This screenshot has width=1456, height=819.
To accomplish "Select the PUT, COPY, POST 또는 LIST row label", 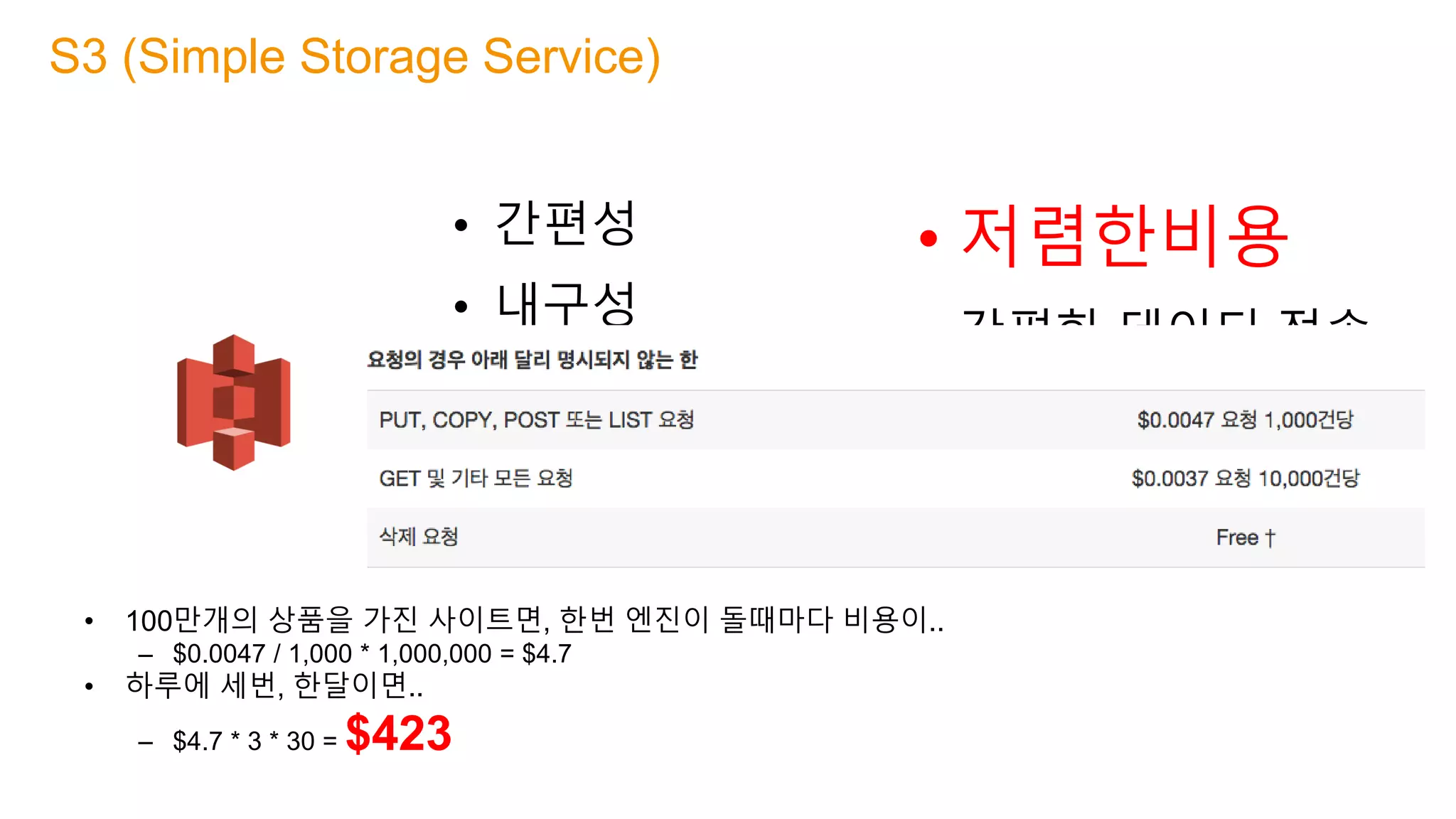I will [536, 420].
